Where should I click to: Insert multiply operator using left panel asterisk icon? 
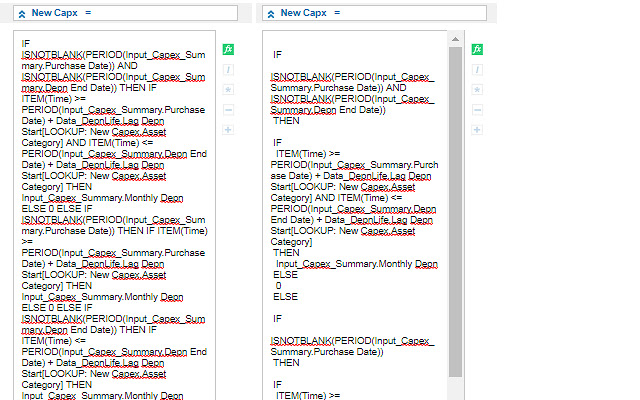[228, 90]
